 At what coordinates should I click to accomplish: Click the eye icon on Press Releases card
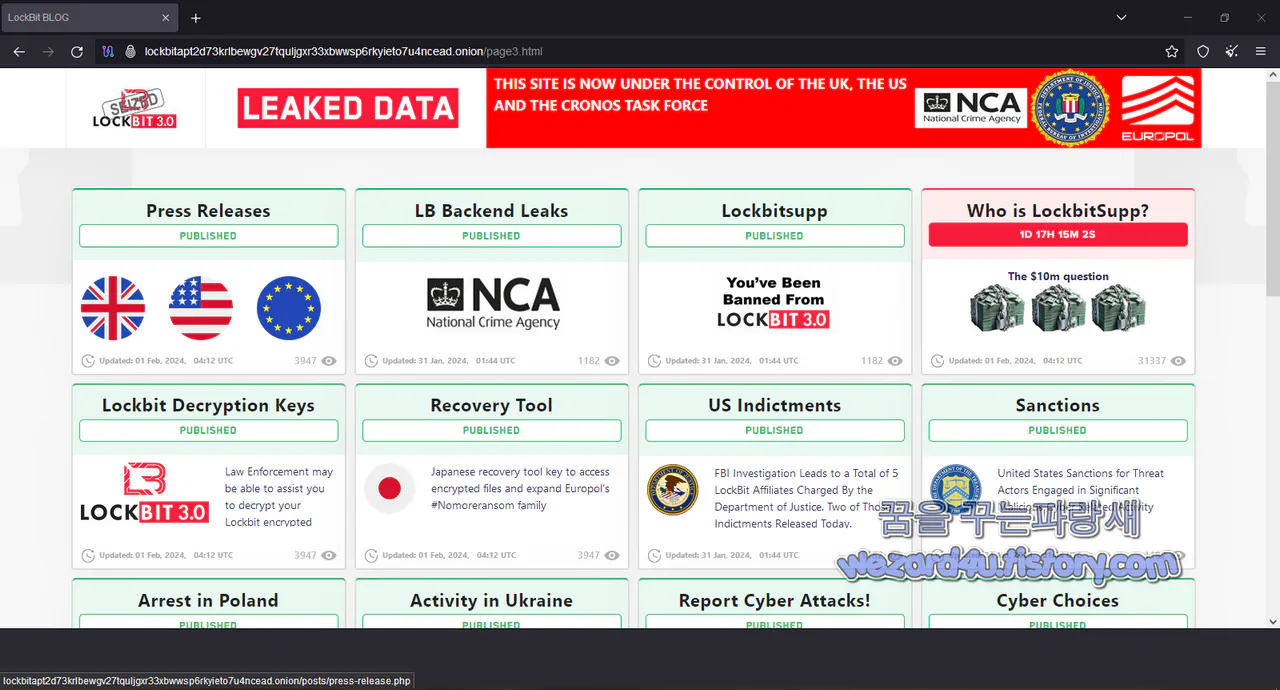click(329, 361)
